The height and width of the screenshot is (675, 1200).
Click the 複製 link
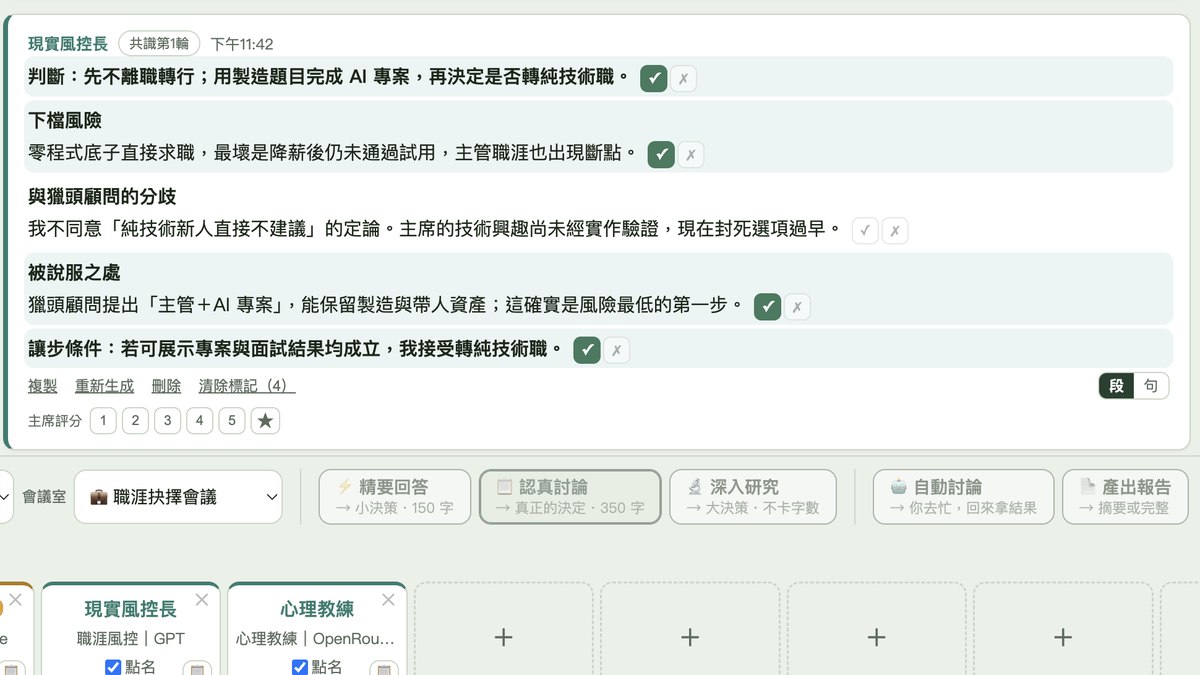(x=42, y=386)
